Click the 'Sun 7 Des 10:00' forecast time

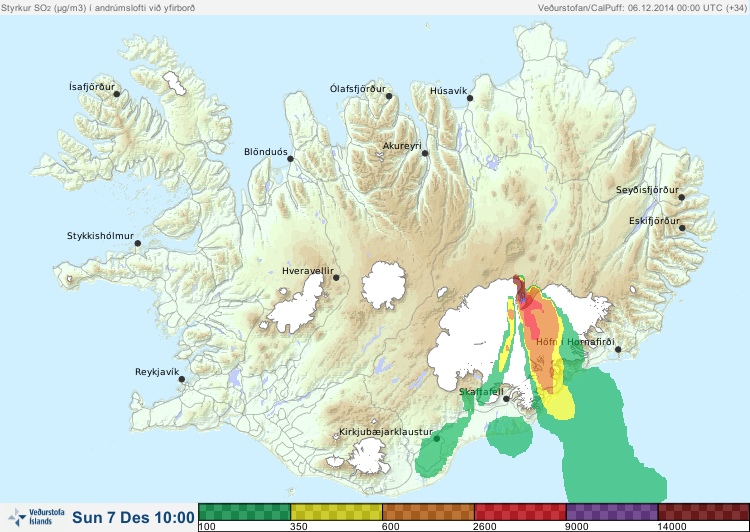tap(133, 517)
